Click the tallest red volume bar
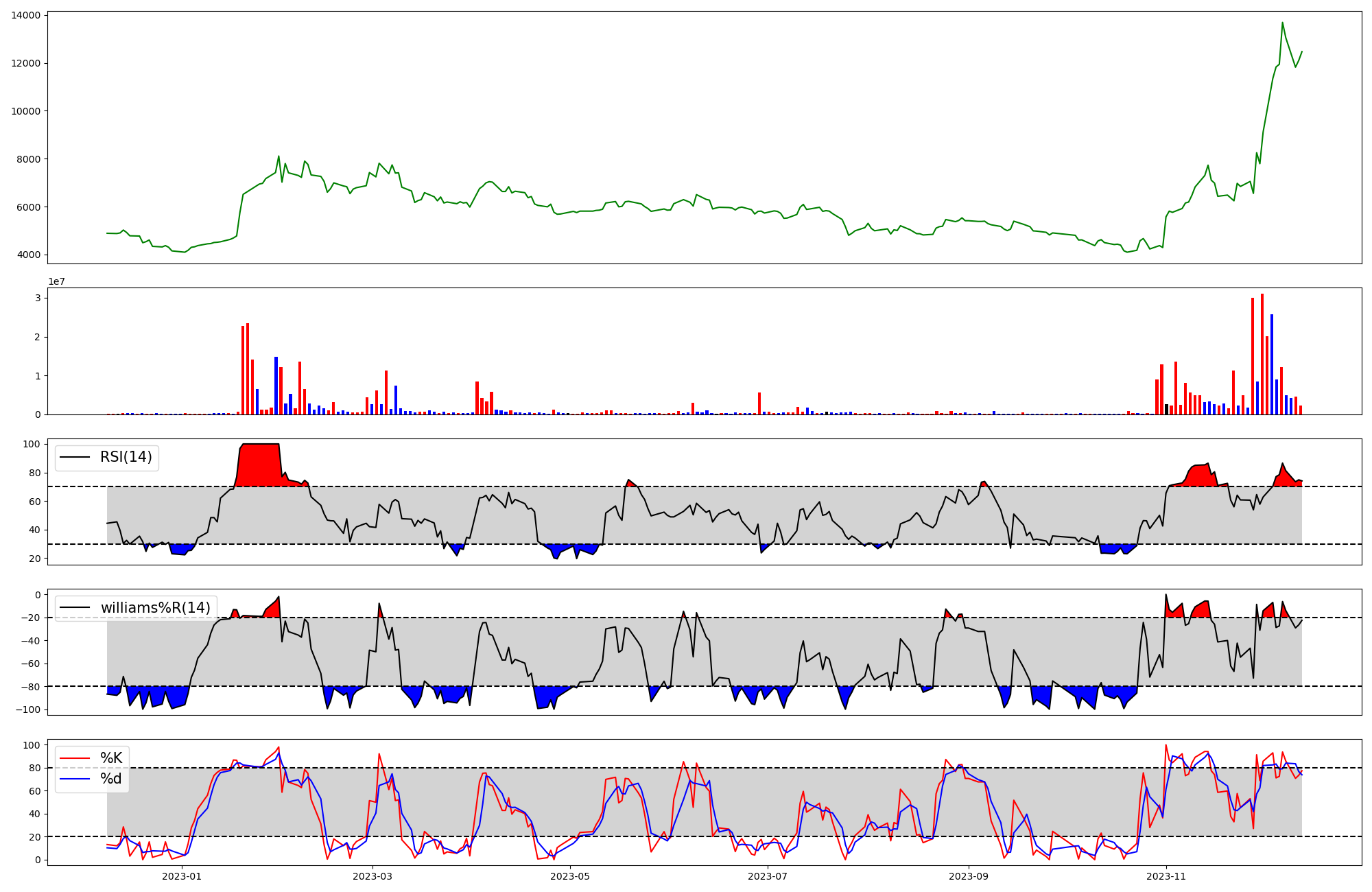 pos(1262,354)
